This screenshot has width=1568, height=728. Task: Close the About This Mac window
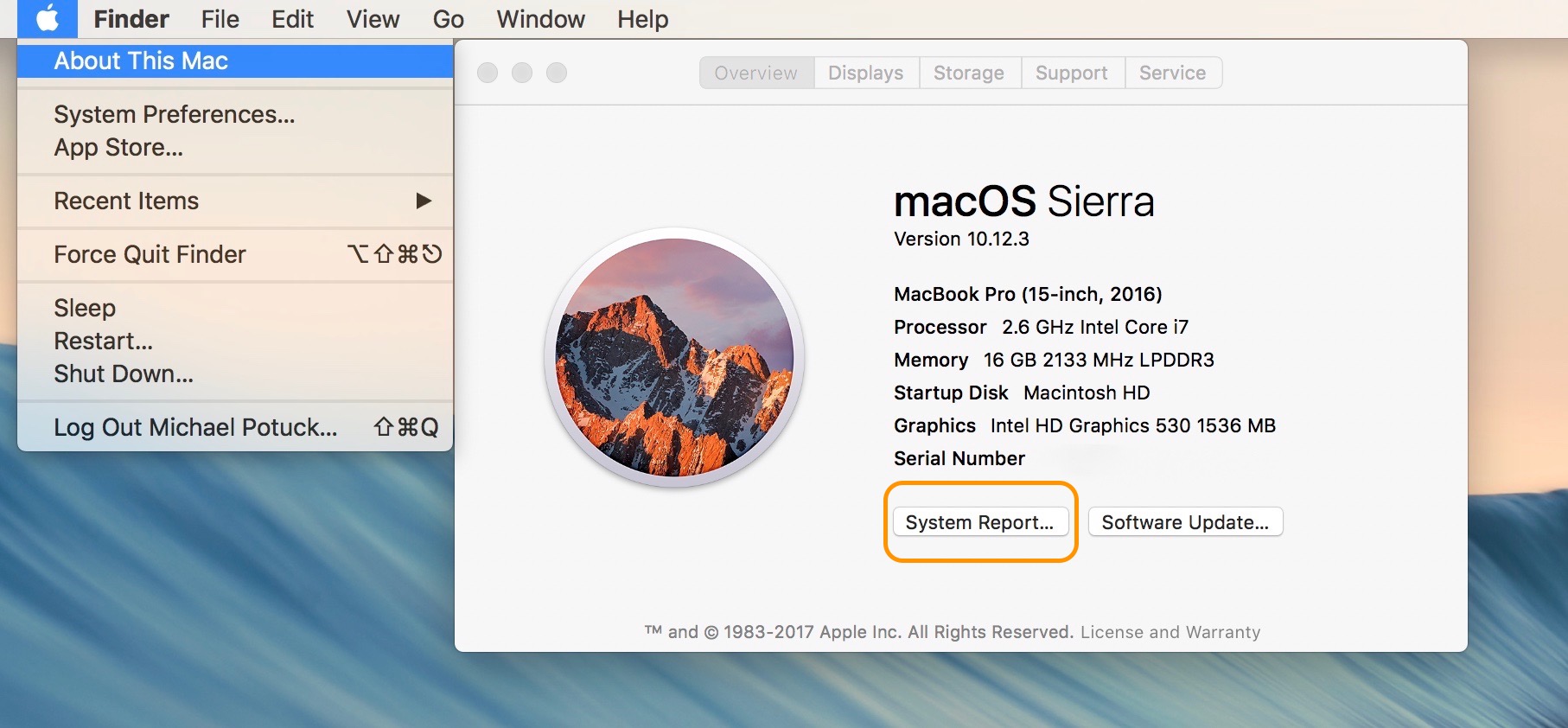click(488, 73)
